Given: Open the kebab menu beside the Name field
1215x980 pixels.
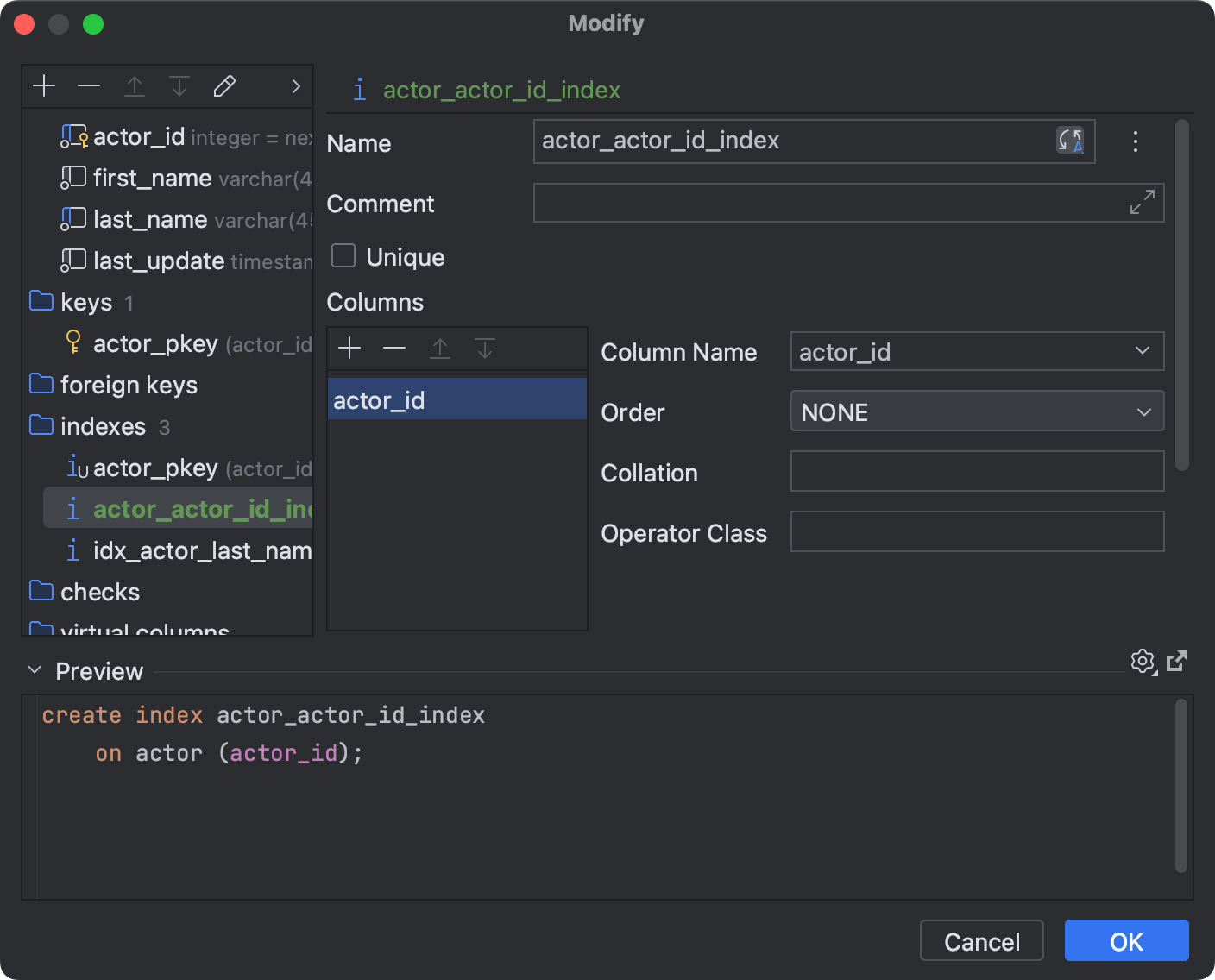Looking at the screenshot, I should click(1136, 141).
